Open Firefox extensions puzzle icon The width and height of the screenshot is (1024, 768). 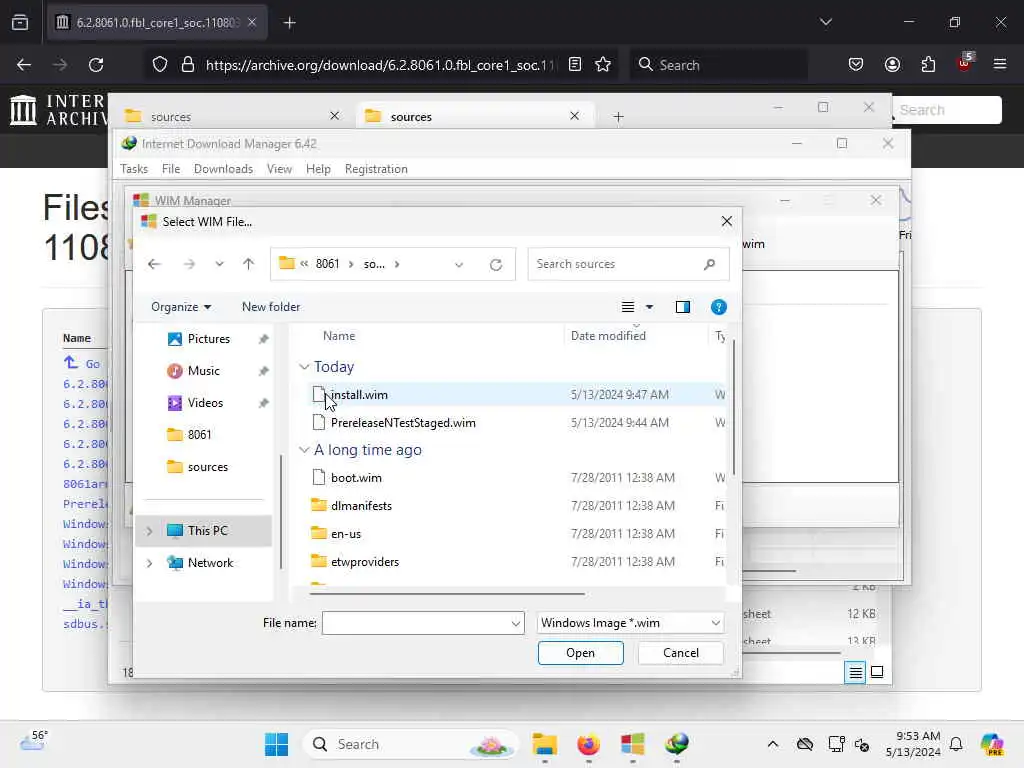[x=928, y=65]
